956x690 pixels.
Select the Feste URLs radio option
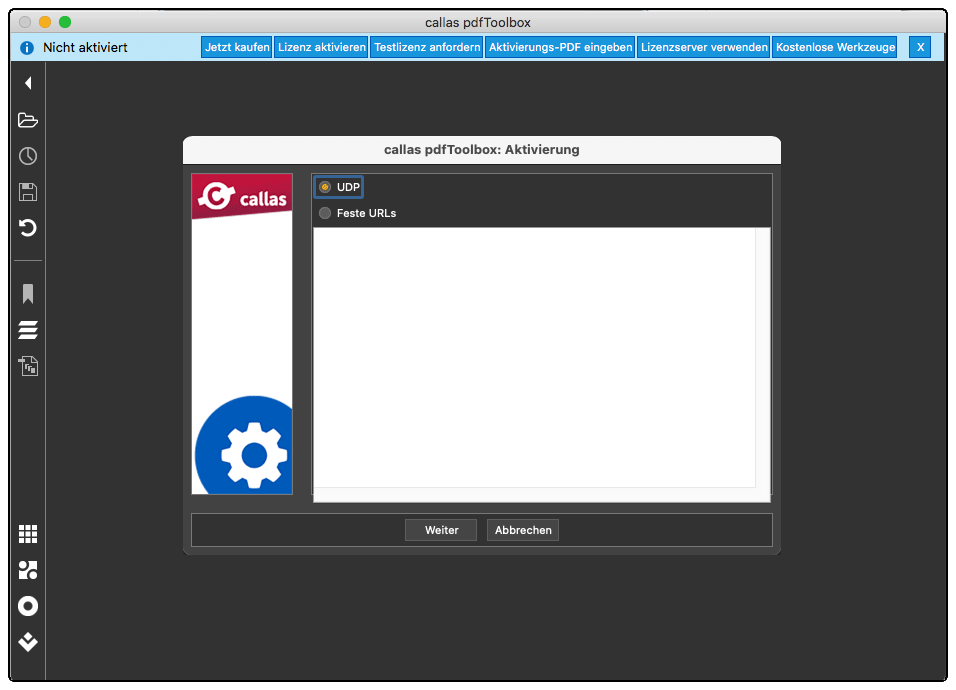pos(325,213)
